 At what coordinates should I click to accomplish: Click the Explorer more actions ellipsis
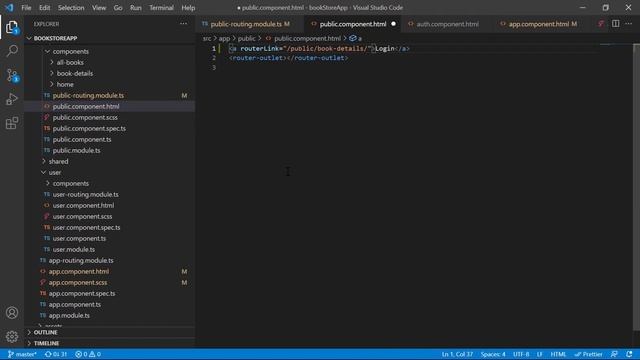tap(184, 24)
